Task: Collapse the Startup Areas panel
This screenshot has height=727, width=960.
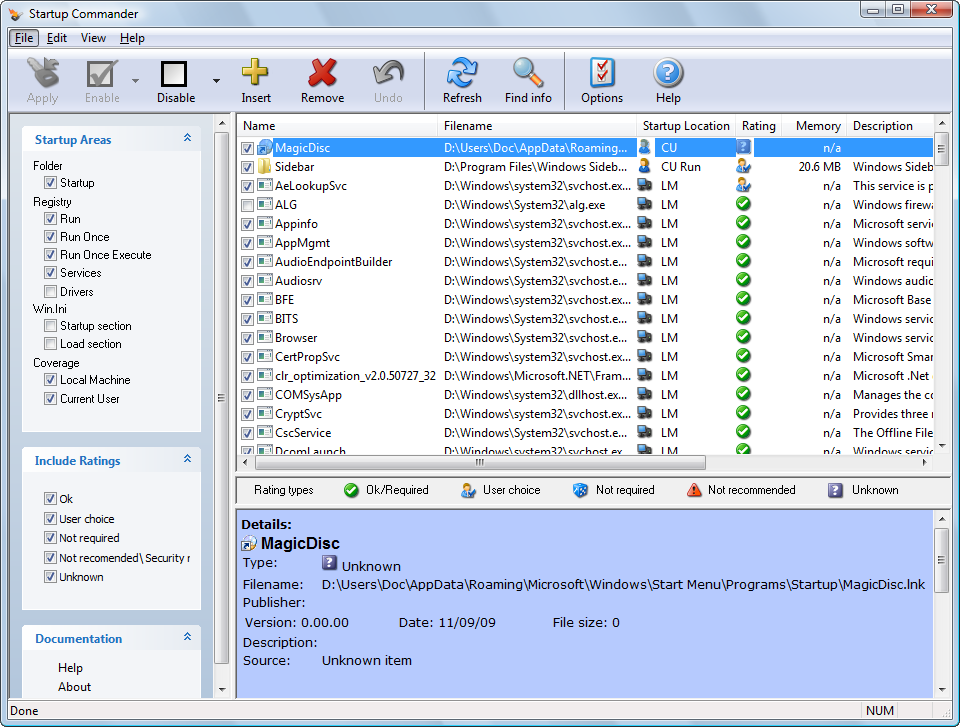Action: [x=187, y=139]
